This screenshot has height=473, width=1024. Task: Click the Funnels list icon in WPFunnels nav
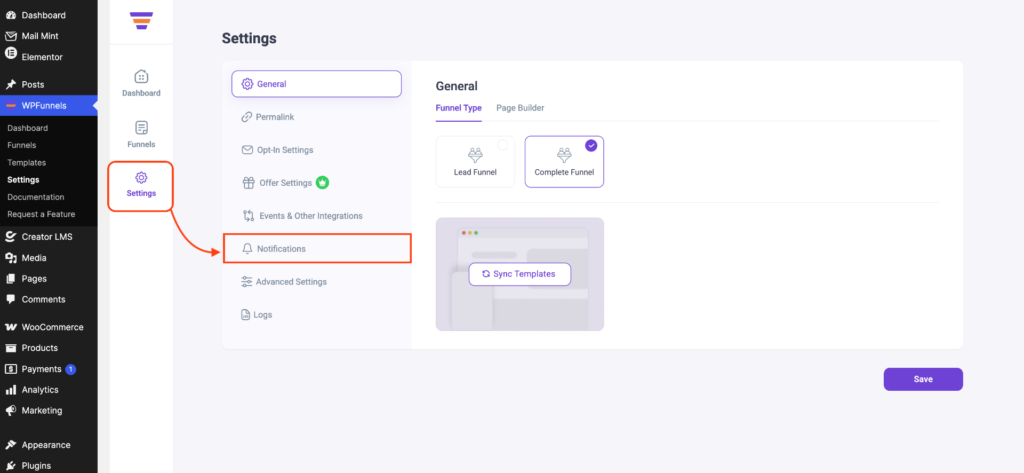[x=141, y=127]
